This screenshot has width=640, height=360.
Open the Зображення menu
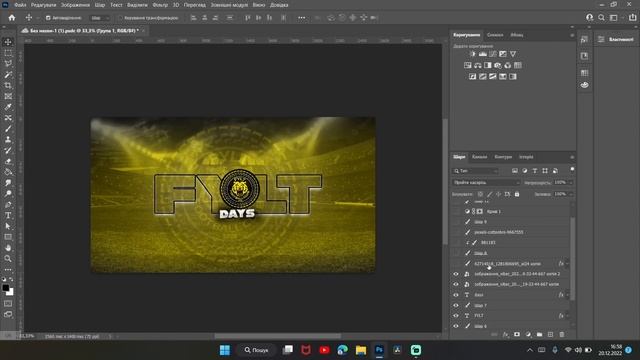click(x=75, y=5)
